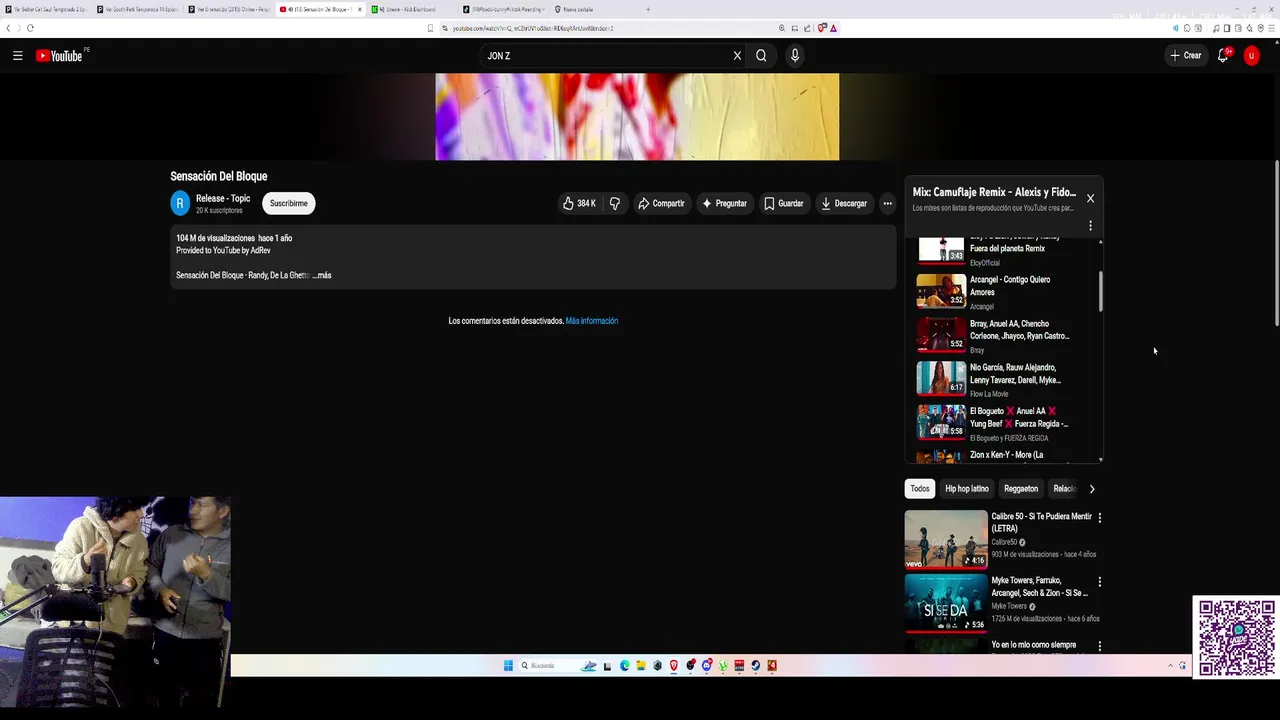
Task: Open the user account avatar
Action: pos(1251,56)
